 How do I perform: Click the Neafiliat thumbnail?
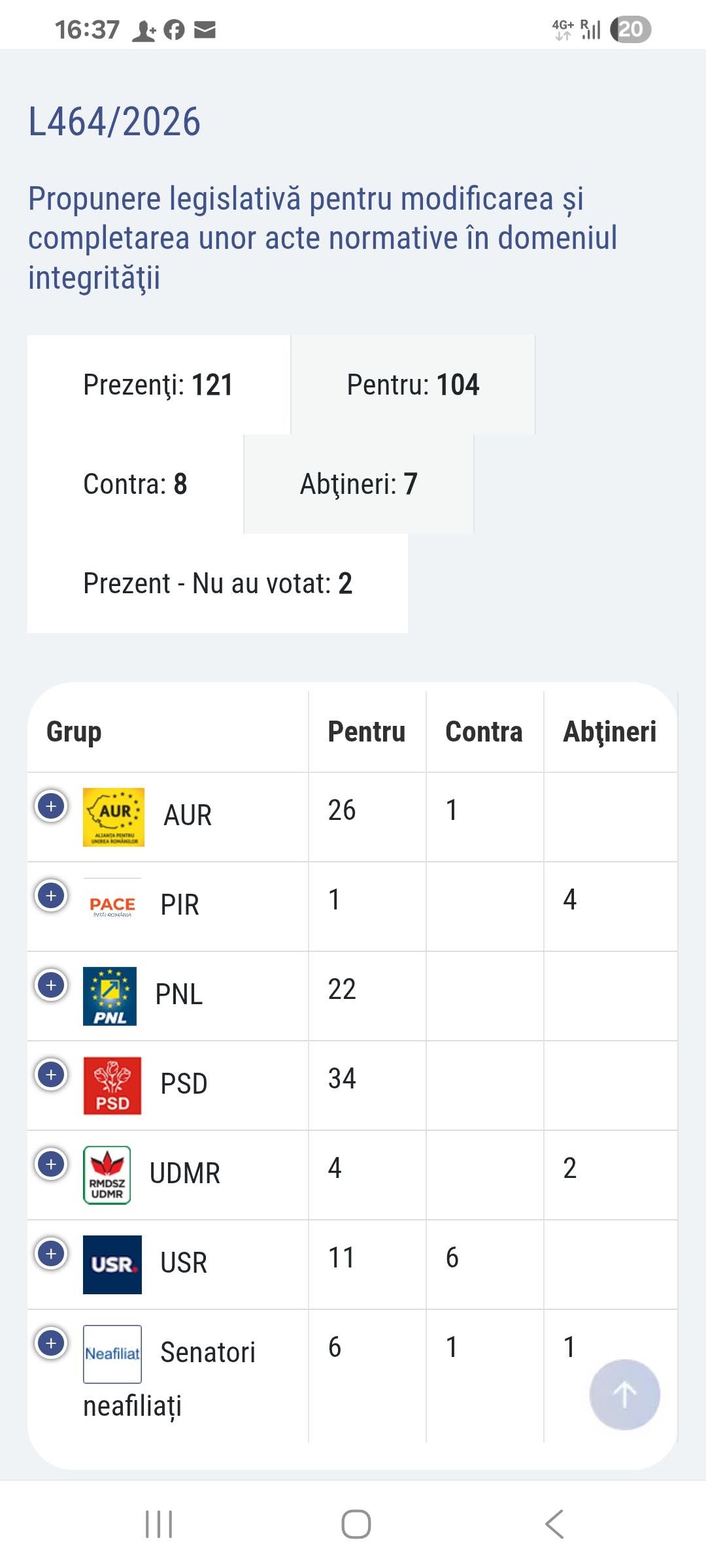[x=112, y=1354]
